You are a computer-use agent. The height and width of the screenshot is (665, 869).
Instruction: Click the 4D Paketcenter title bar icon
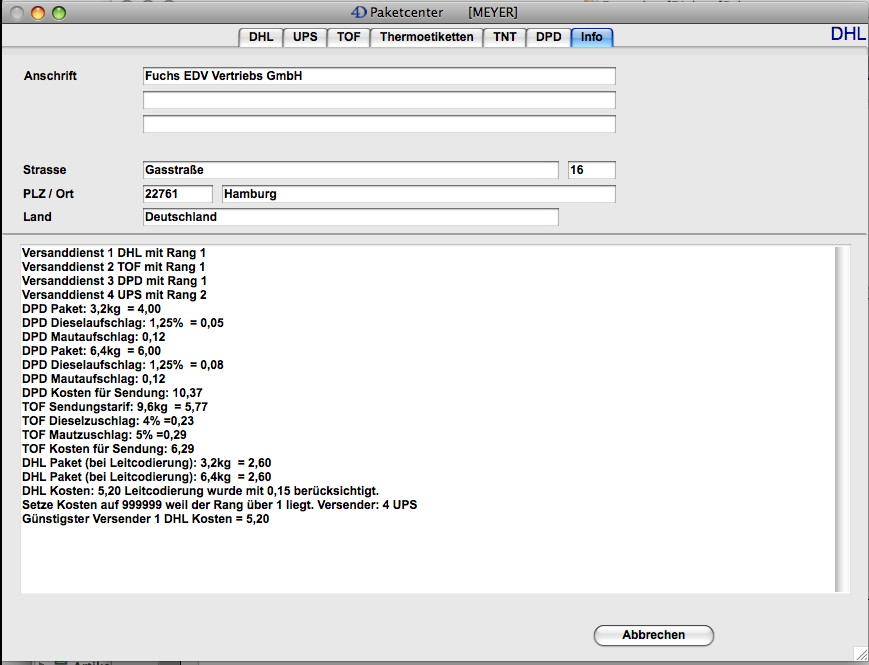pyautogui.click(x=359, y=12)
